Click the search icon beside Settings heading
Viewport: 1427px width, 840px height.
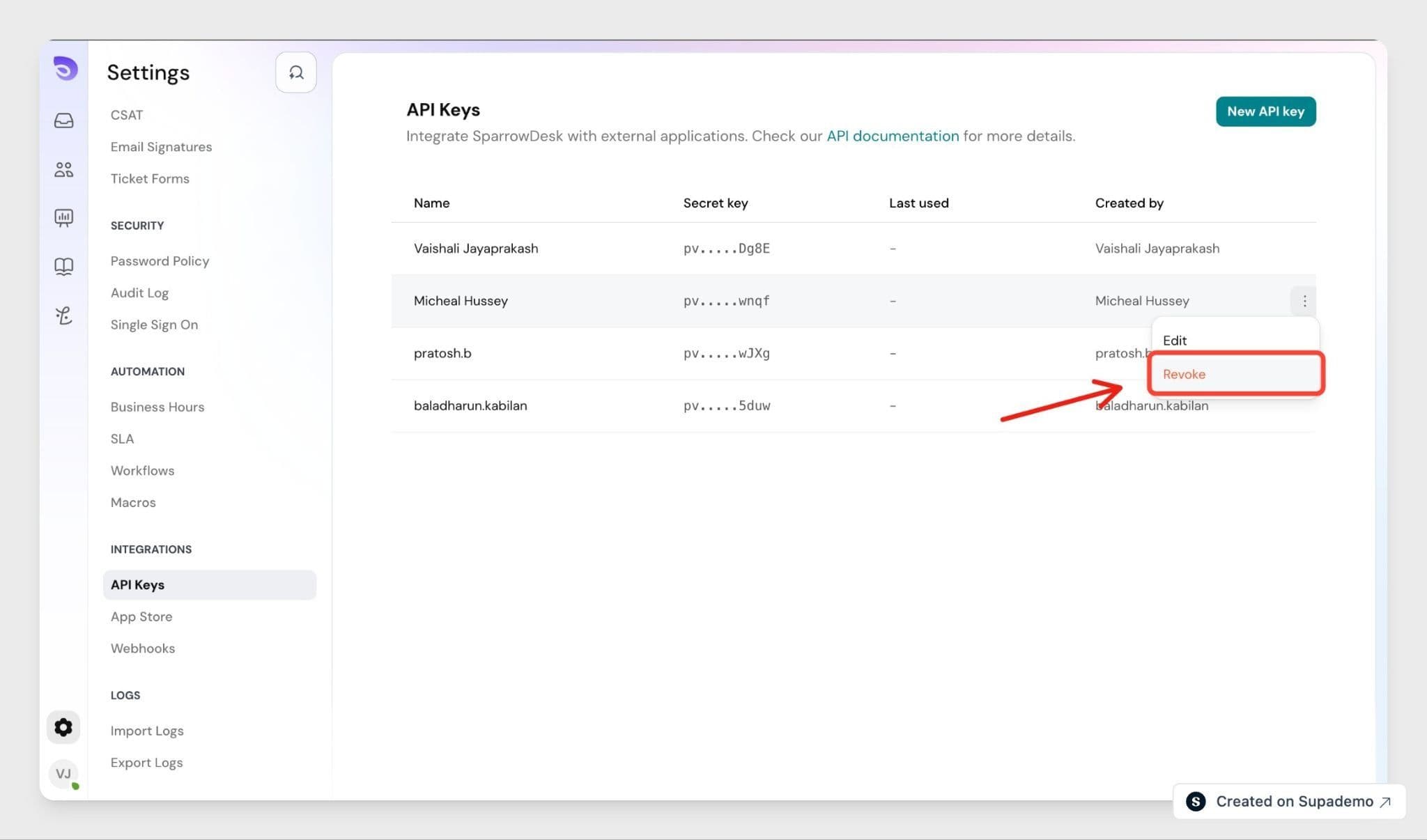[x=296, y=72]
